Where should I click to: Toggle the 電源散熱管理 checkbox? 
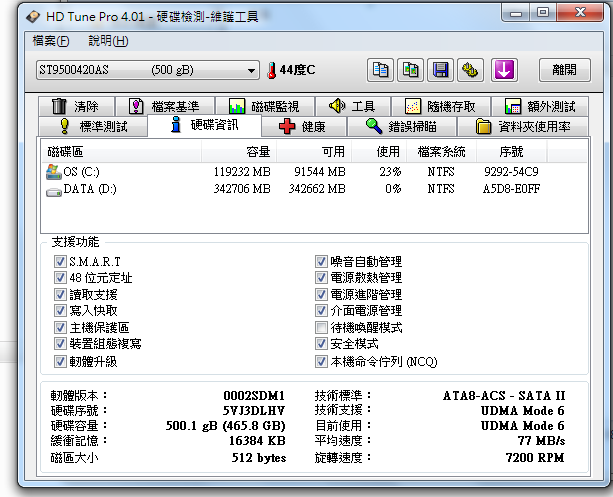tap(321, 278)
